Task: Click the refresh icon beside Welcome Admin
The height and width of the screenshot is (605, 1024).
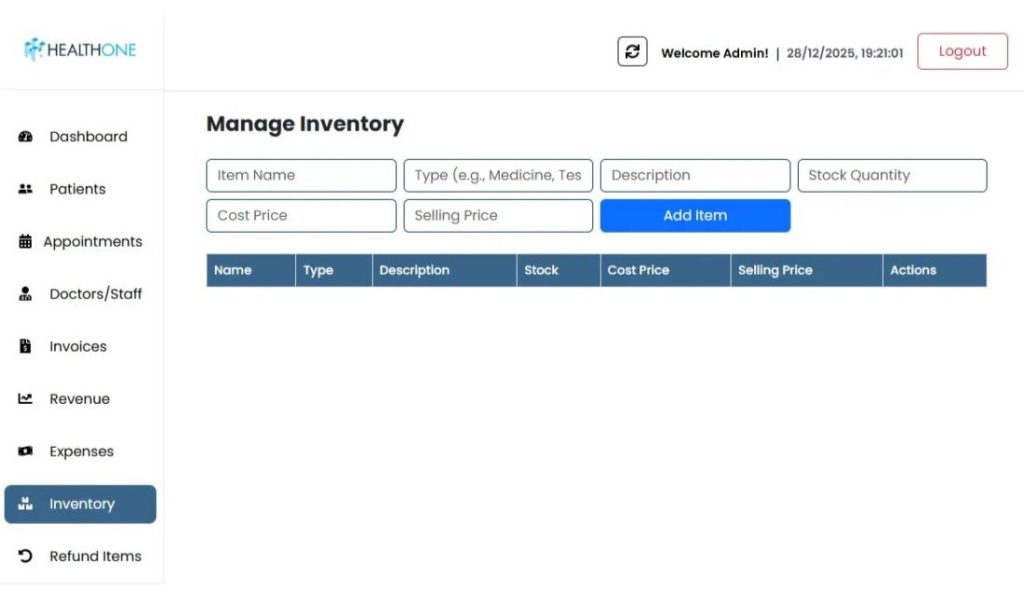Action: (632, 52)
